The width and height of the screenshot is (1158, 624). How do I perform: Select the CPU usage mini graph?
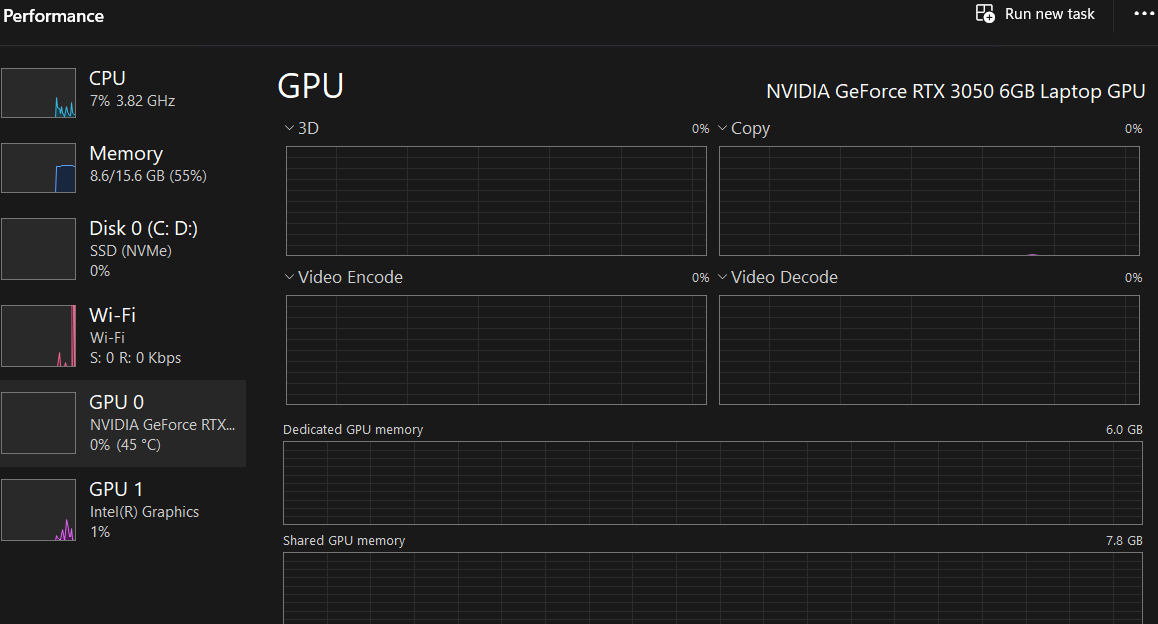point(38,93)
